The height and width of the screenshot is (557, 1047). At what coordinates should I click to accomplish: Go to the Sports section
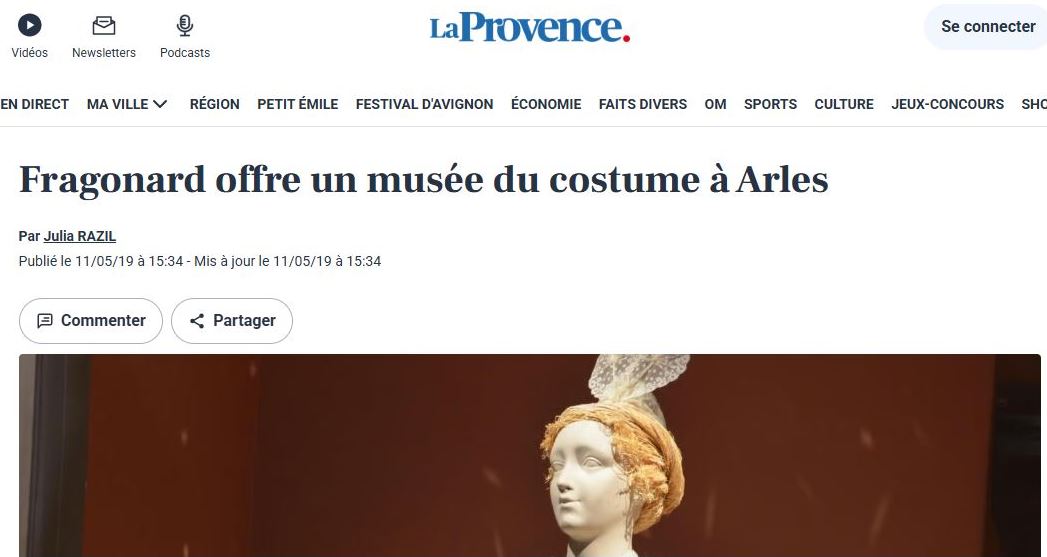[x=771, y=104]
